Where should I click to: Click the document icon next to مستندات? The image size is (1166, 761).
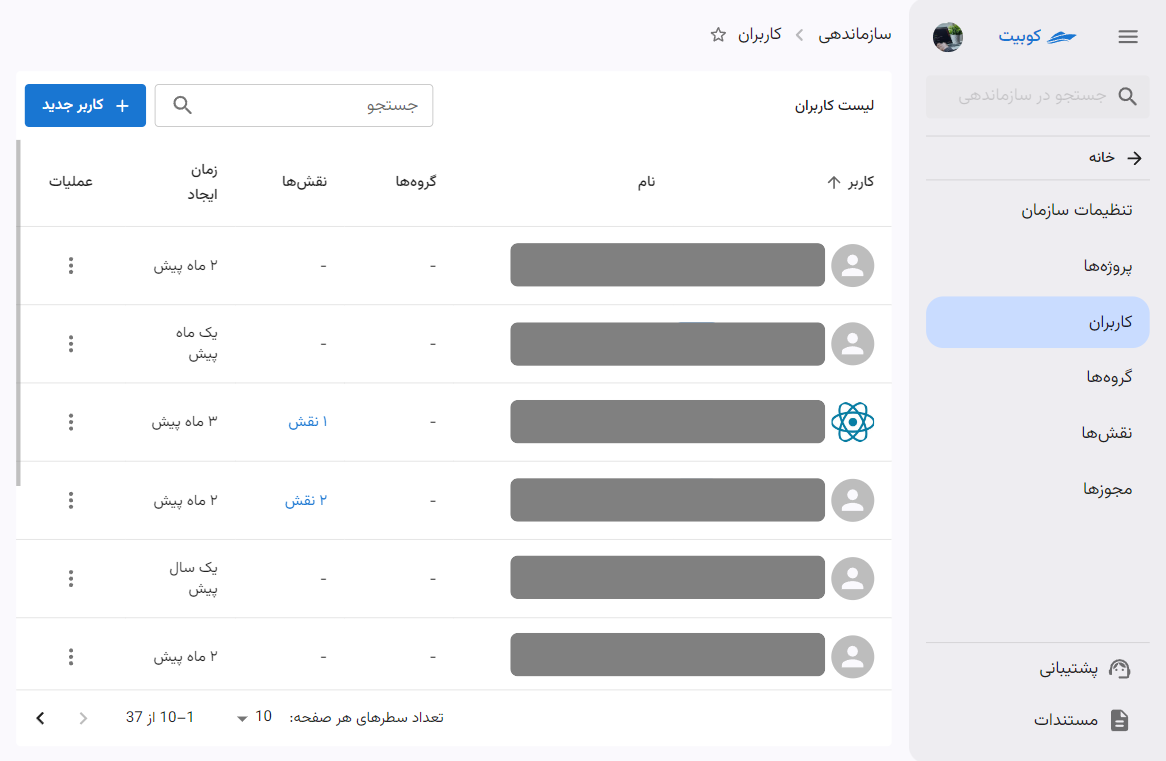tap(1119, 720)
